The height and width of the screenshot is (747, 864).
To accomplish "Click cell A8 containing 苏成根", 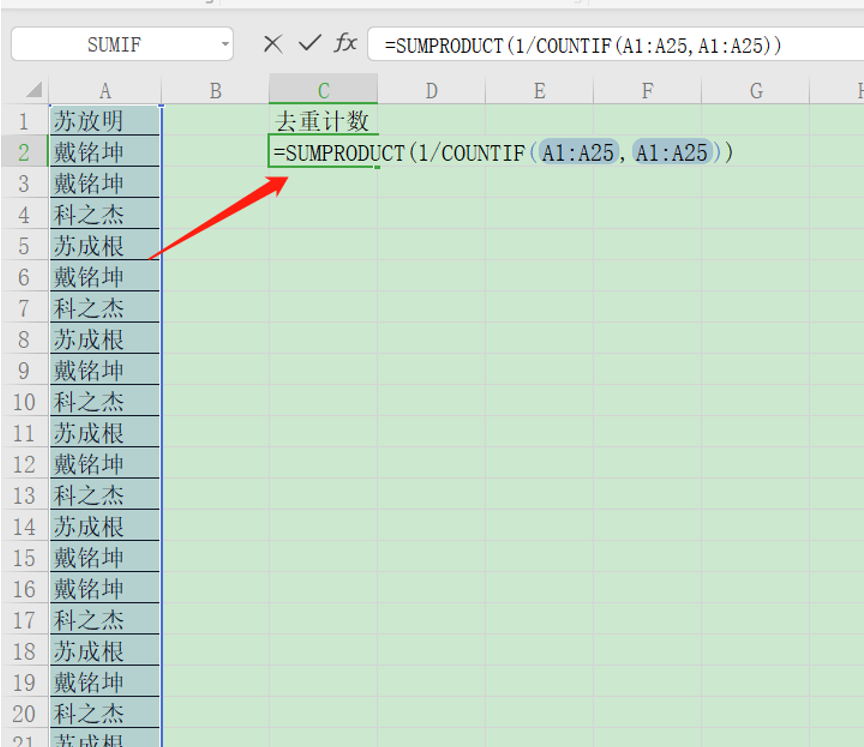I will pyautogui.click(x=105, y=338).
